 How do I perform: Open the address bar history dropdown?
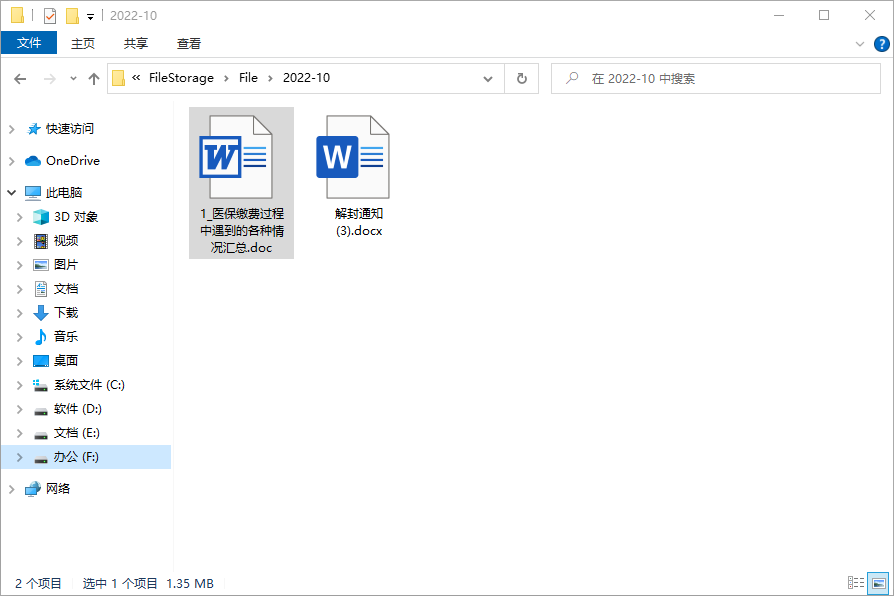point(487,78)
